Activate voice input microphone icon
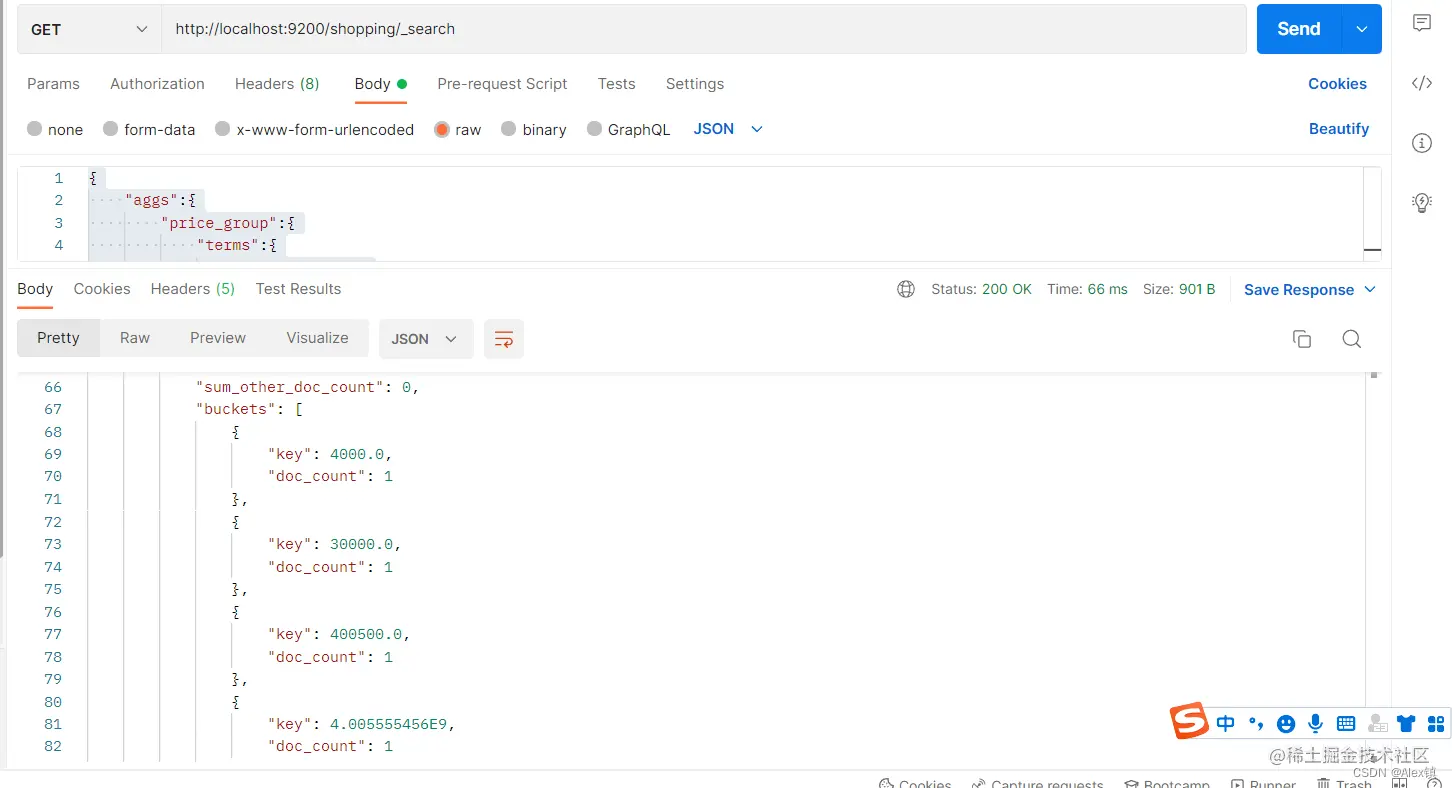 (x=1316, y=723)
